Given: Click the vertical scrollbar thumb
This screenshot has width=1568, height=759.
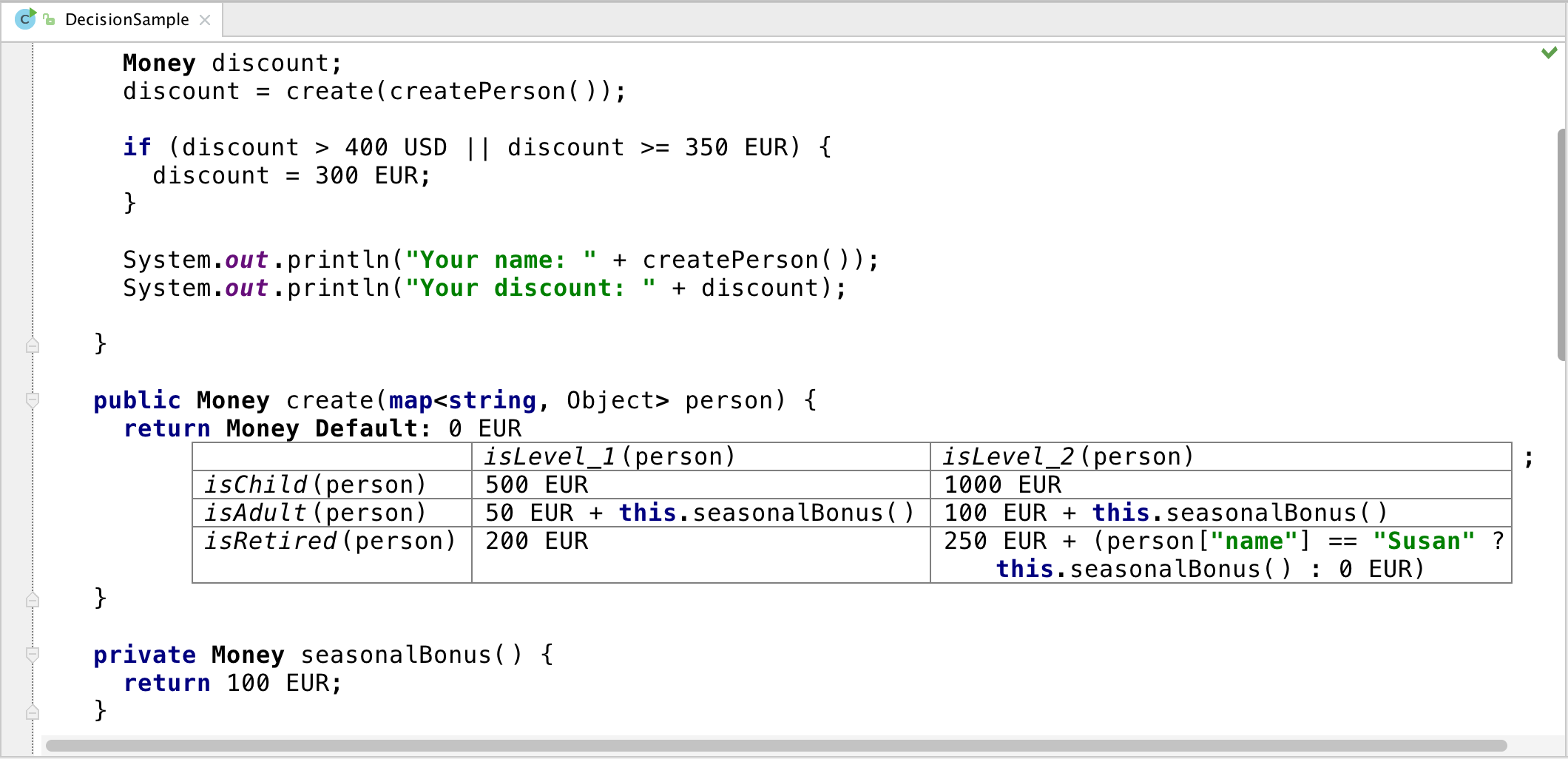Looking at the screenshot, I should pyautogui.click(x=1559, y=248).
